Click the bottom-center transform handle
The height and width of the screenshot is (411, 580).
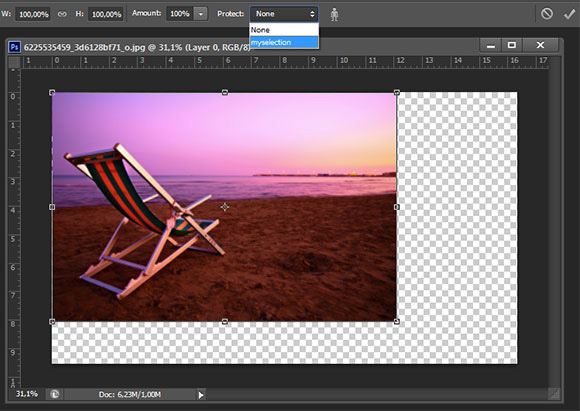[x=225, y=321]
